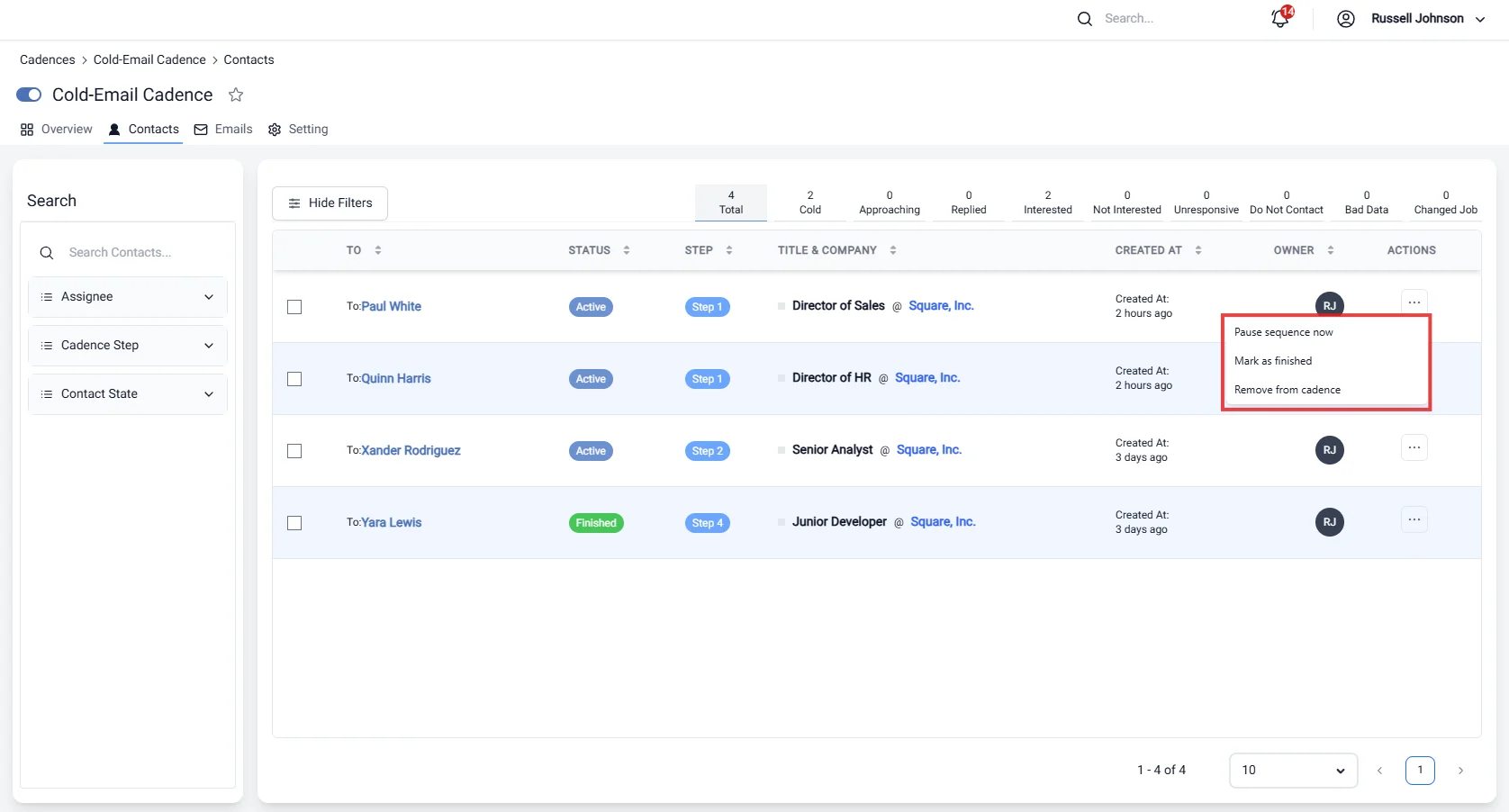Screen dimensions: 1509x812
Task: Click the Setting gear icon
Action: [275, 130]
